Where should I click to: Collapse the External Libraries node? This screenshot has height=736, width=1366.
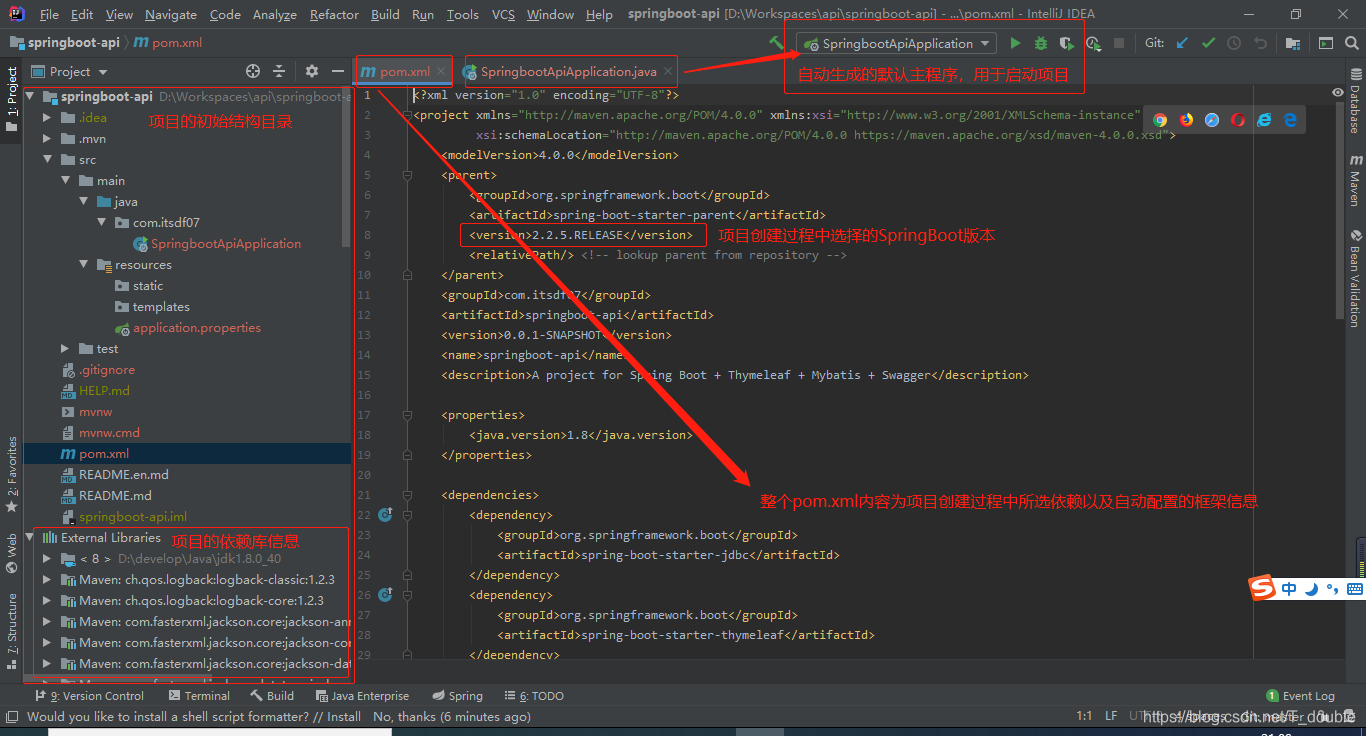click(31, 537)
